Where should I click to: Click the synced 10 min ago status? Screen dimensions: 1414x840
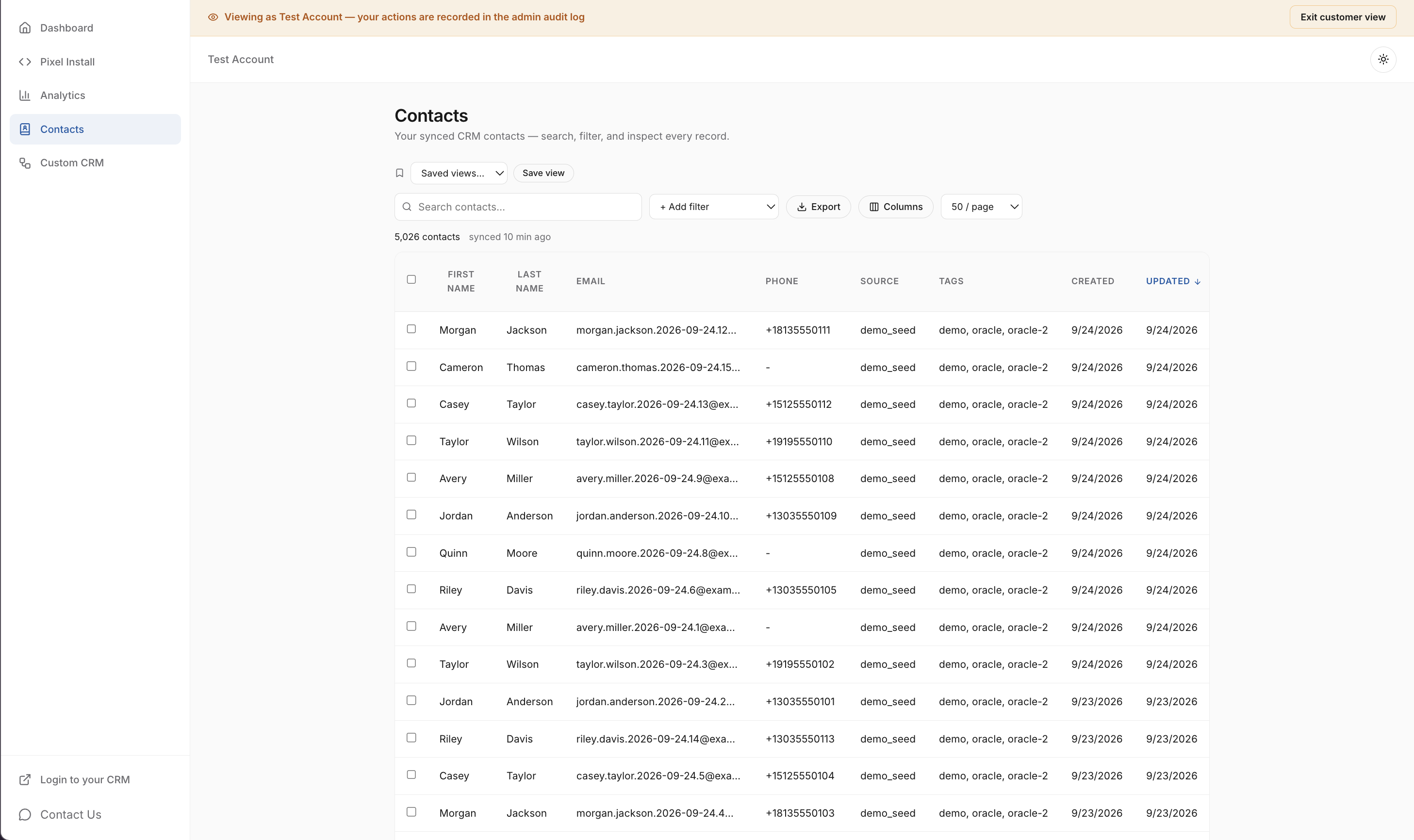(x=510, y=237)
